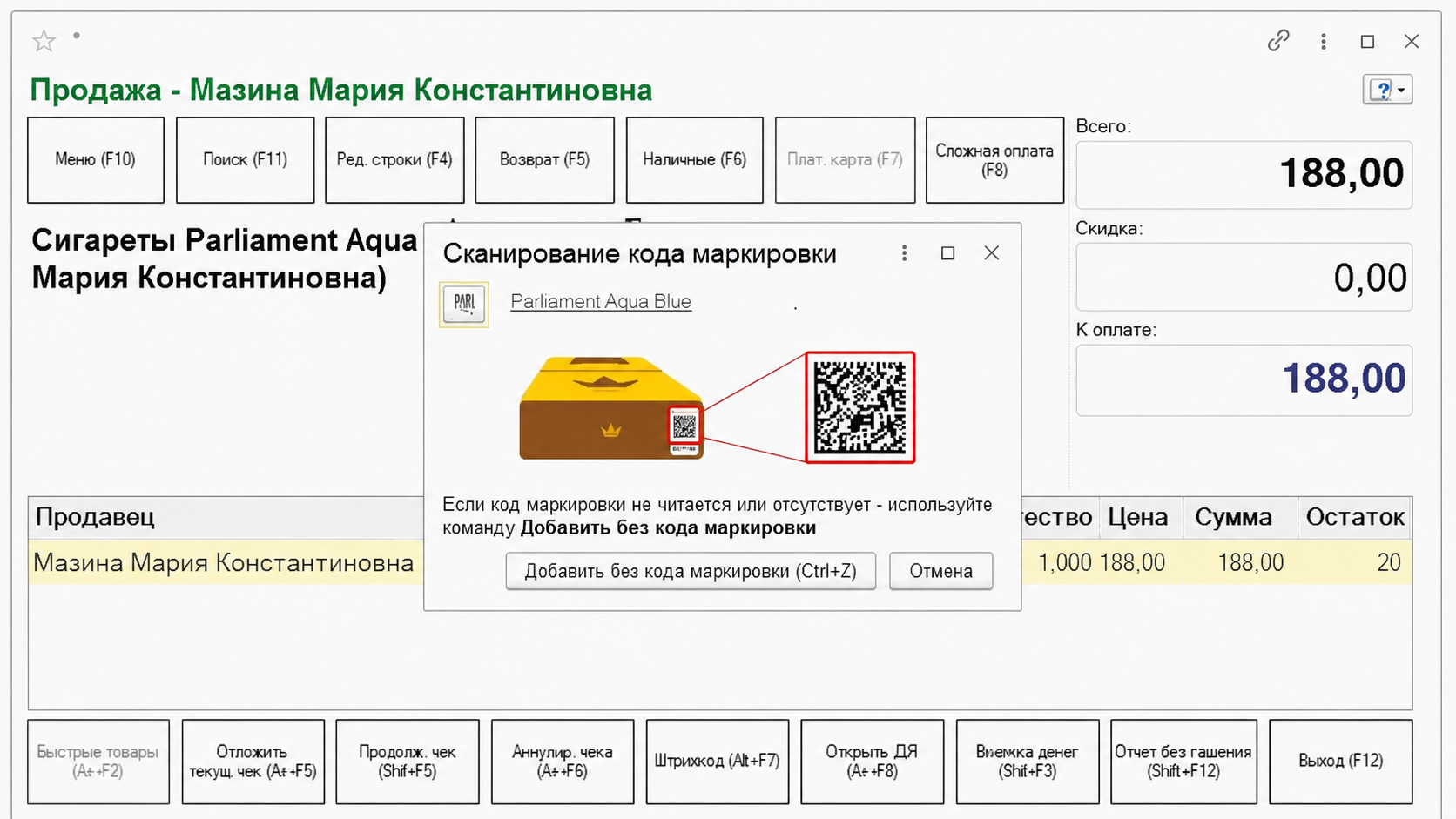Exit with Выход (F12) button
1456x819 pixels.
[x=1341, y=762]
